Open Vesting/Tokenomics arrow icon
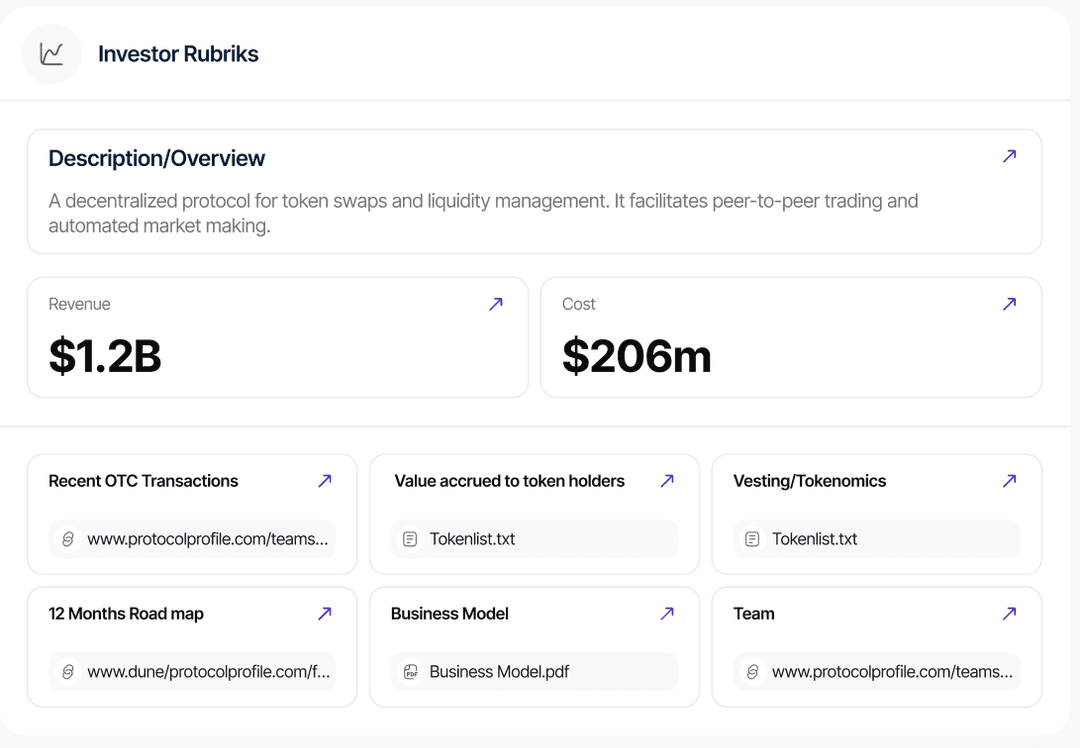 (1009, 481)
